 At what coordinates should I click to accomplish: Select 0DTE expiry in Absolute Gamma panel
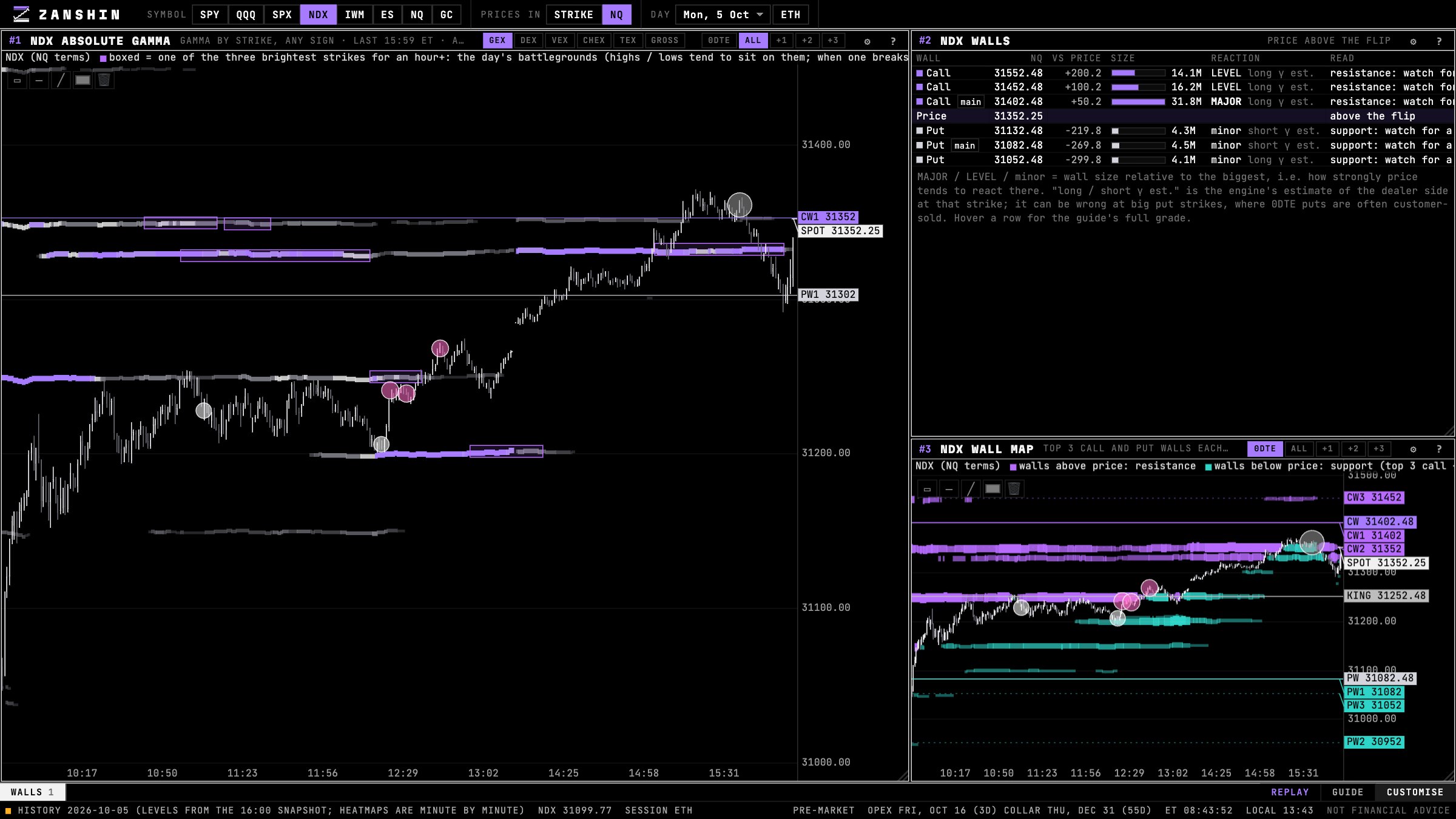(x=719, y=41)
